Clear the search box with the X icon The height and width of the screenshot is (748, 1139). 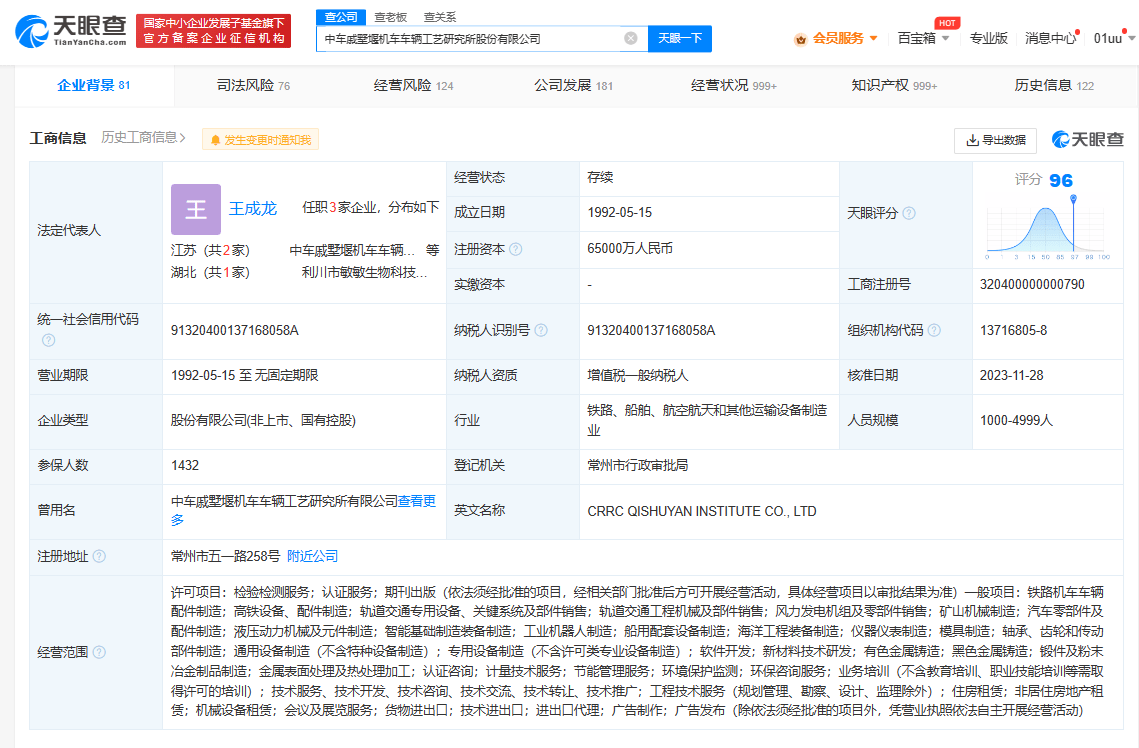631,38
